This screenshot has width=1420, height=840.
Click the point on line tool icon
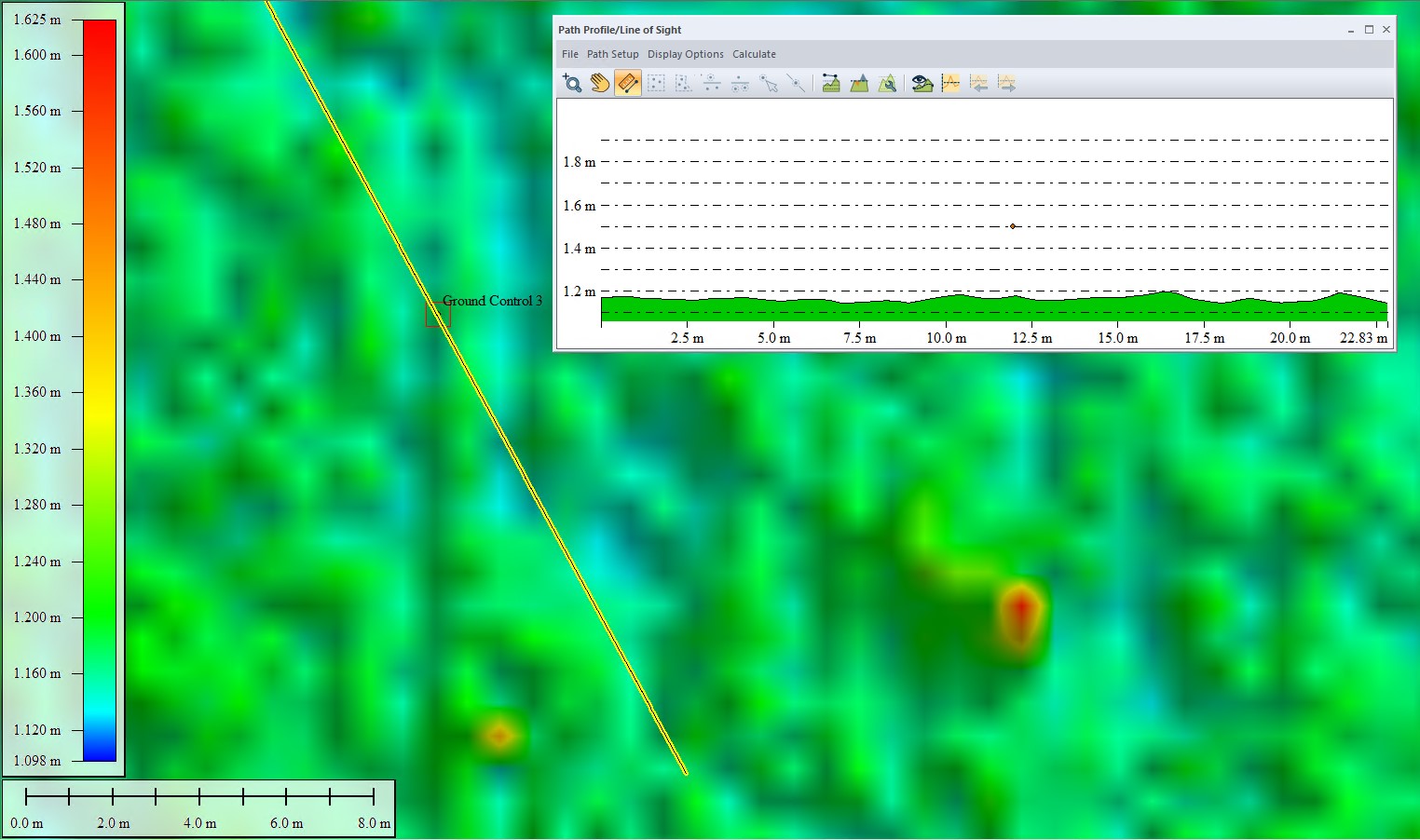[796, 84]
